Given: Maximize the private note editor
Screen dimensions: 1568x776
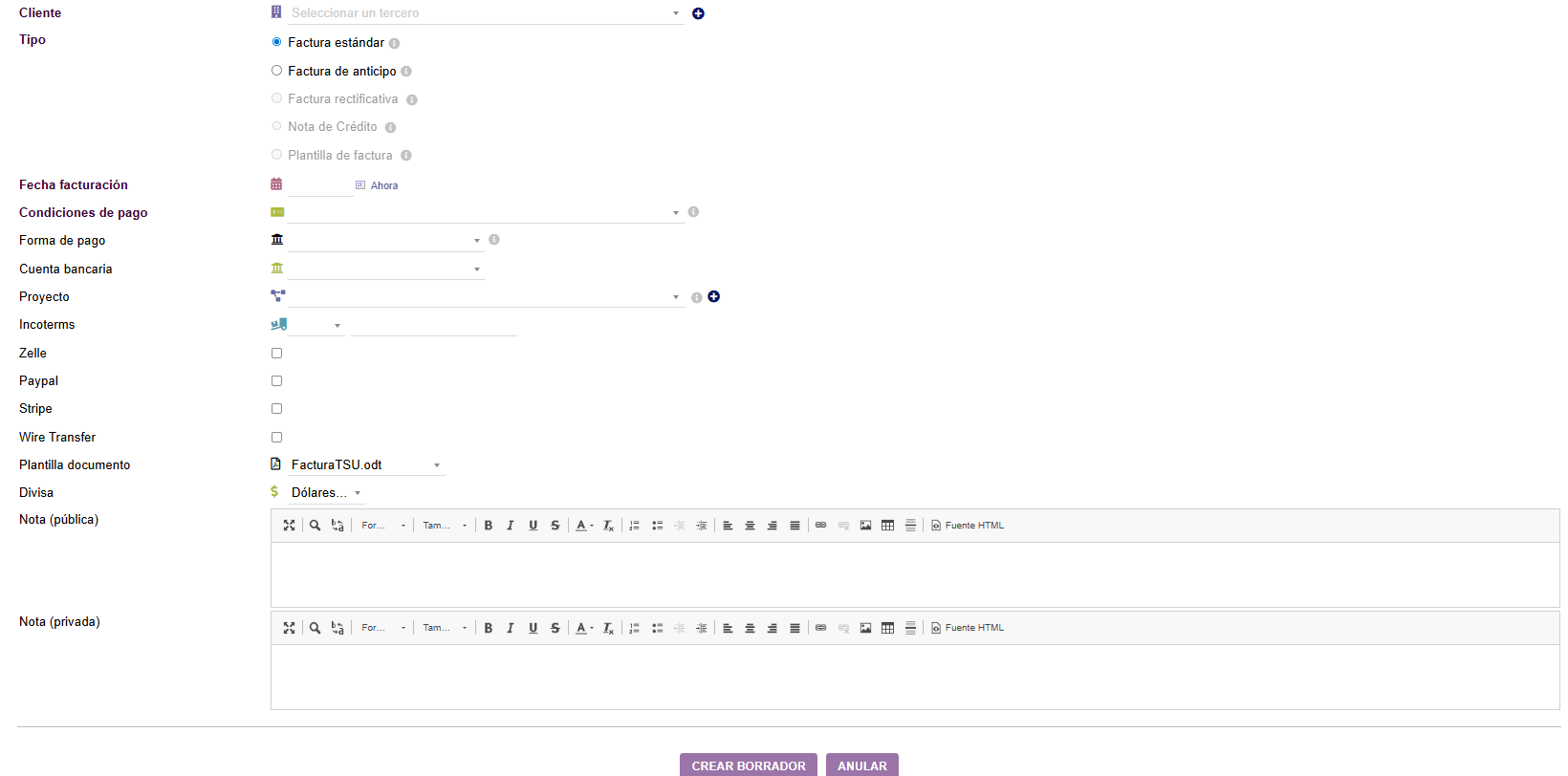Looking at the screenshot, I should tap(289, 628).
